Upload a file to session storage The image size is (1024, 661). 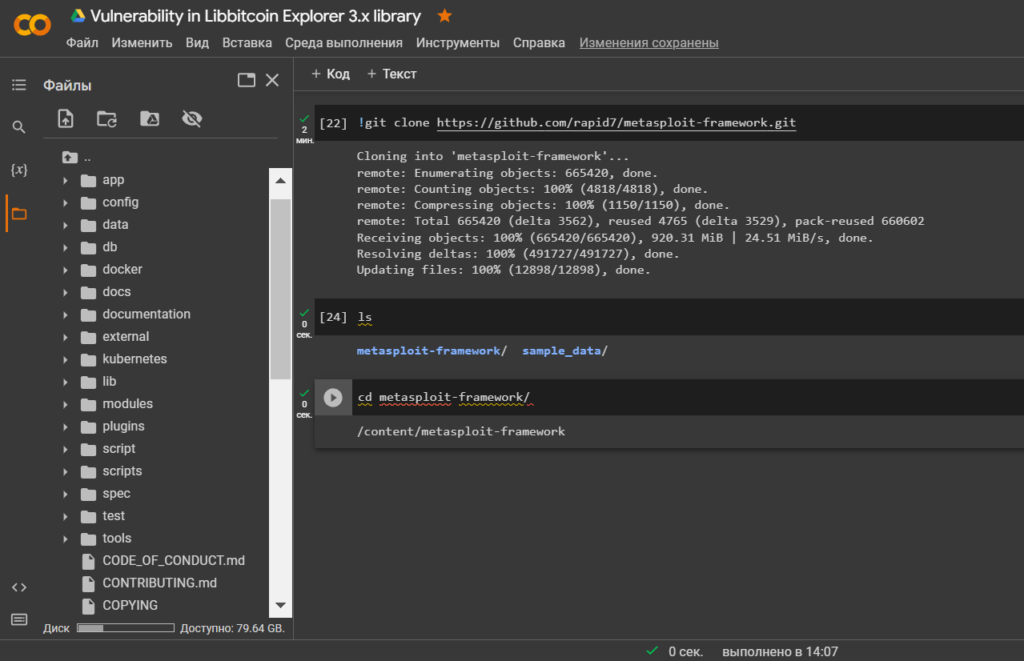pyautogui.click(x=65, y=119)
